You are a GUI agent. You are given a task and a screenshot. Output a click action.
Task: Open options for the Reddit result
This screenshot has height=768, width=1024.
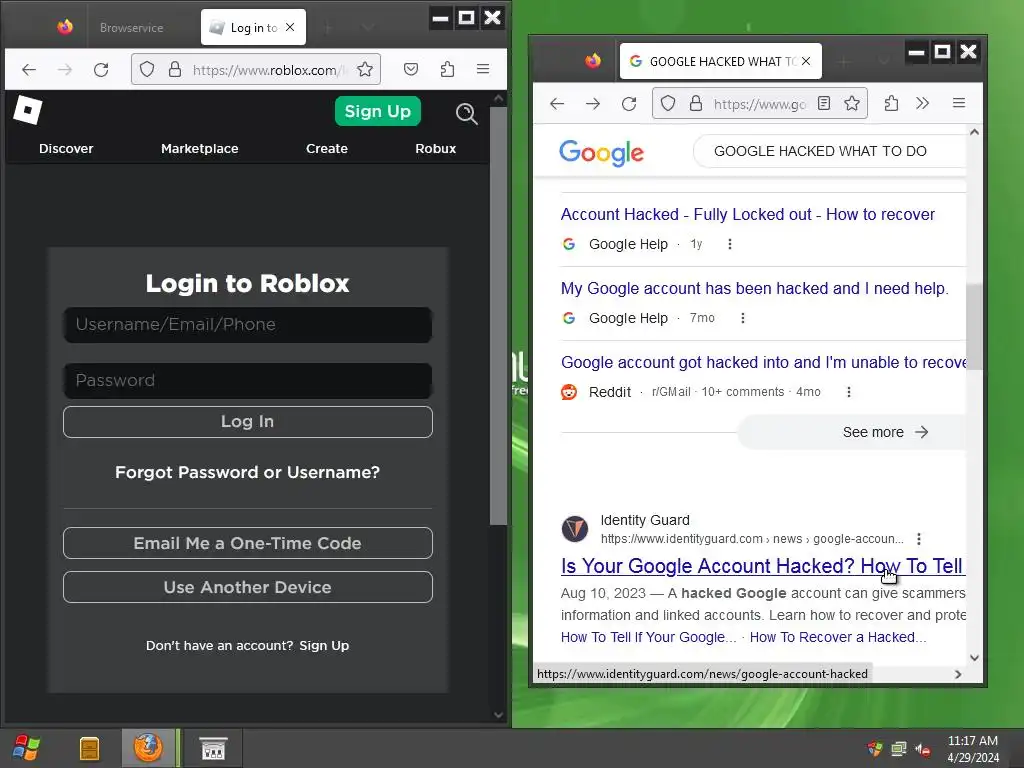848,392
